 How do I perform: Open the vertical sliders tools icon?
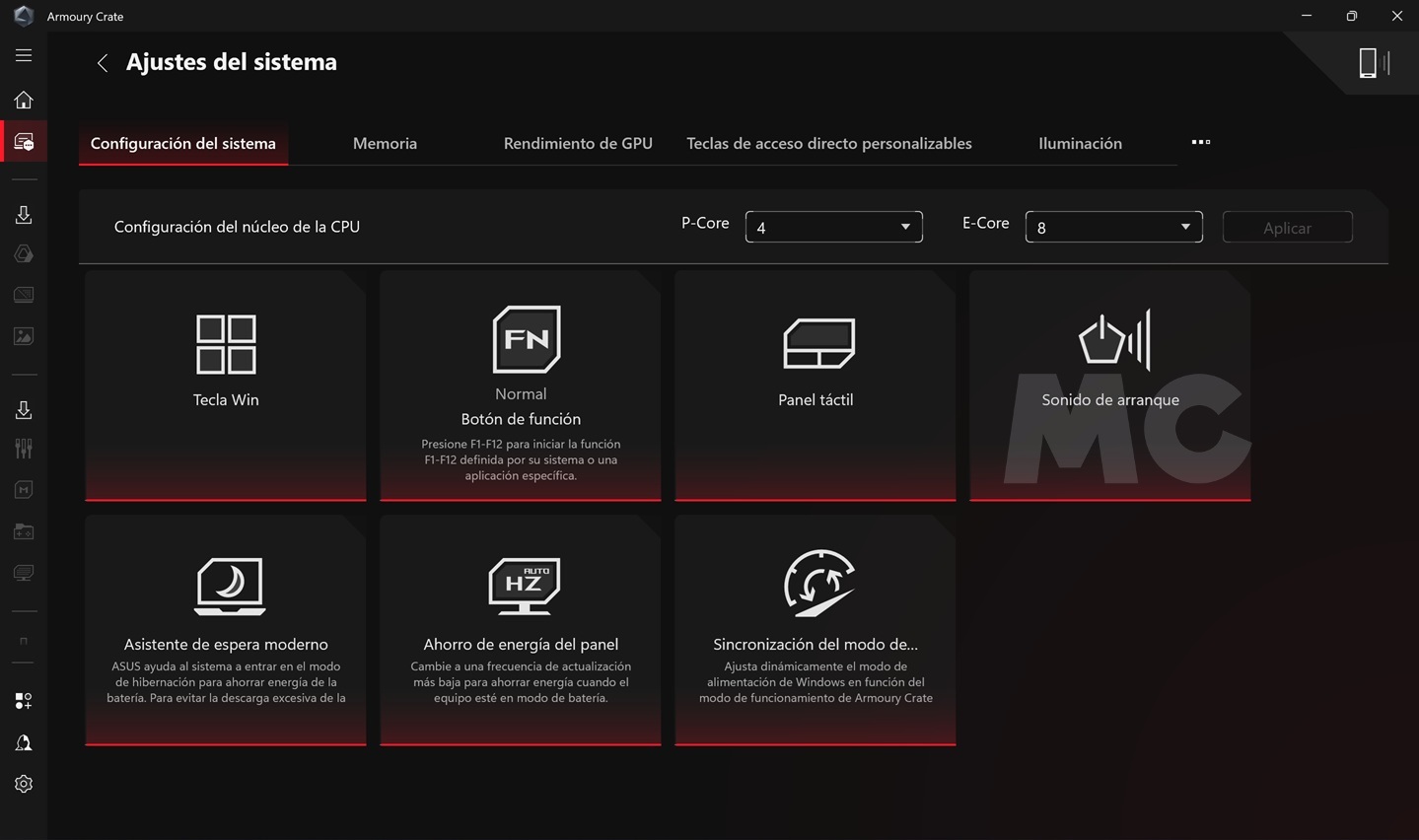point(24,449)
